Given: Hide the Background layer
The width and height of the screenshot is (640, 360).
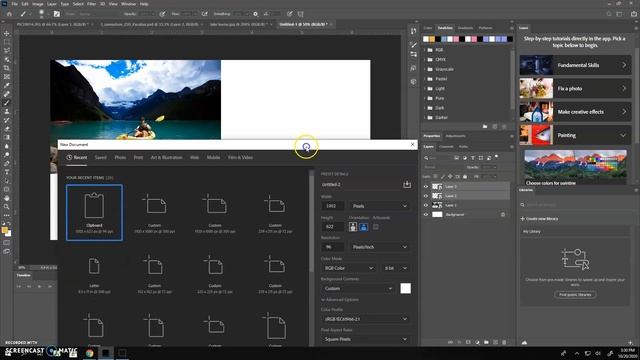Looking at the screenshot, I should click(426, 215).
